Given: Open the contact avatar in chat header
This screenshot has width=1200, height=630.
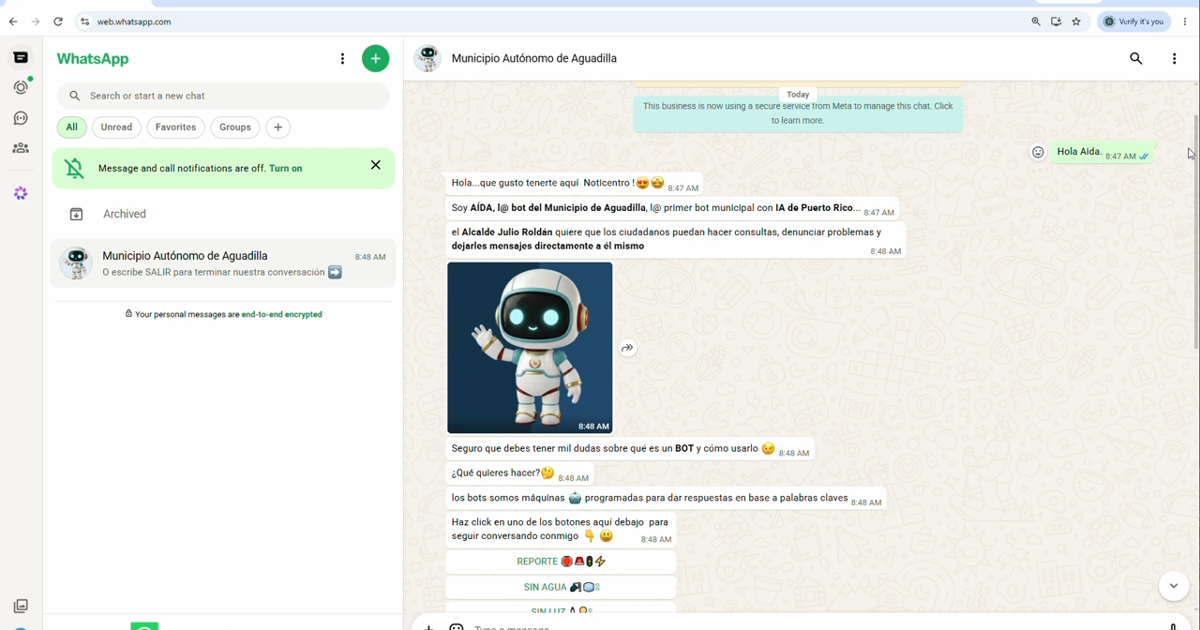Looking at the screenshot, I should [428, 59].
